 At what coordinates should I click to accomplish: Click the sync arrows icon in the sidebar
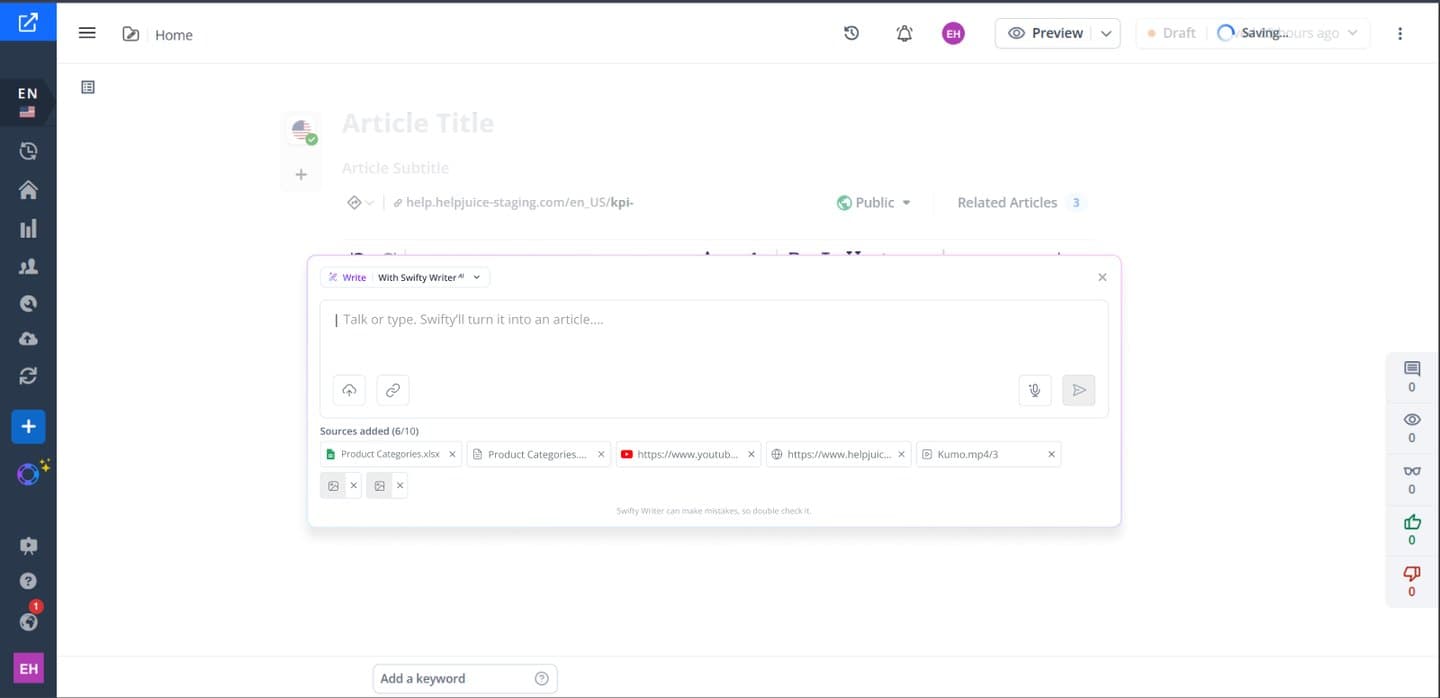(x=28, y=376)
